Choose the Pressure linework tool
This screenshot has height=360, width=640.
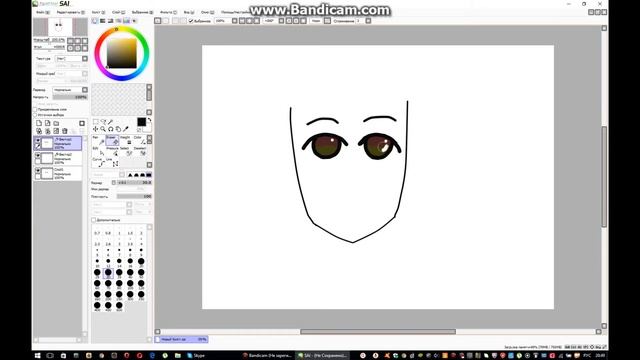[x=112, y=151]
